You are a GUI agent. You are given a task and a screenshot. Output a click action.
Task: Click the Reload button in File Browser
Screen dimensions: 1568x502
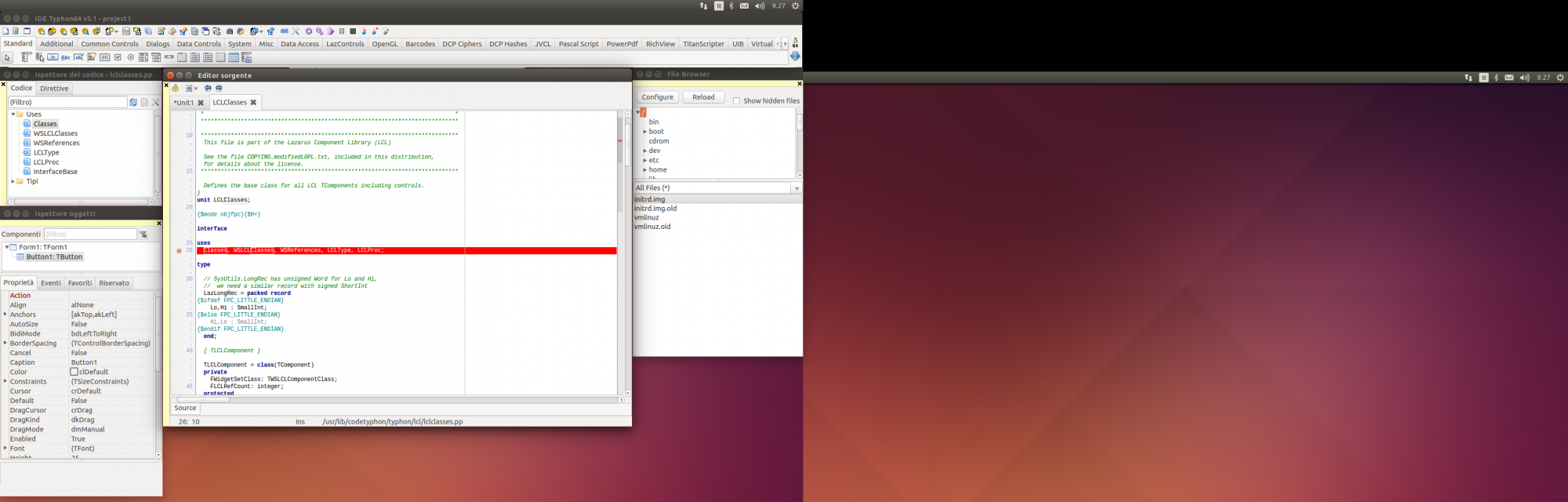pyautogui.click(x=703, y=97)
